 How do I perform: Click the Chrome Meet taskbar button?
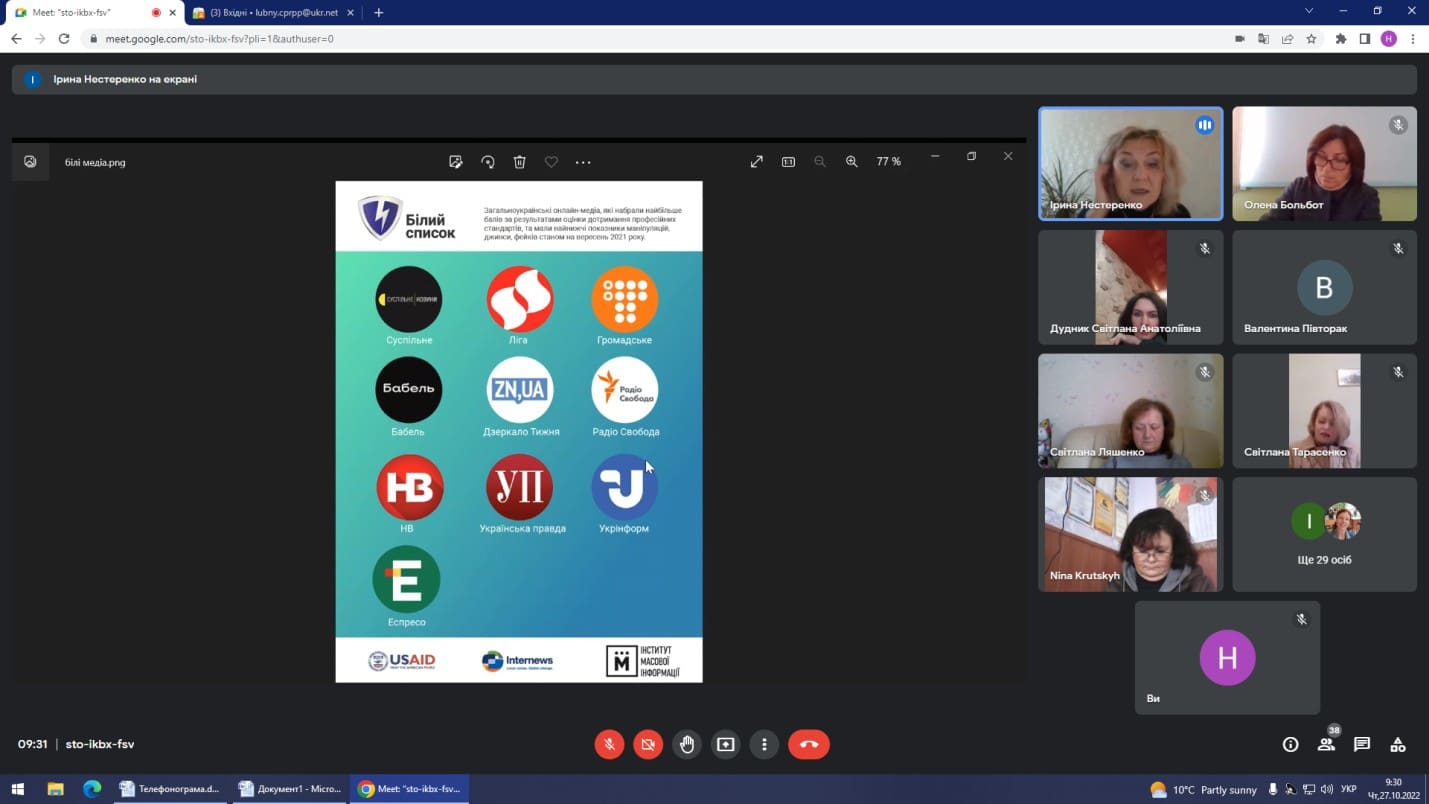tap(410, 789)
